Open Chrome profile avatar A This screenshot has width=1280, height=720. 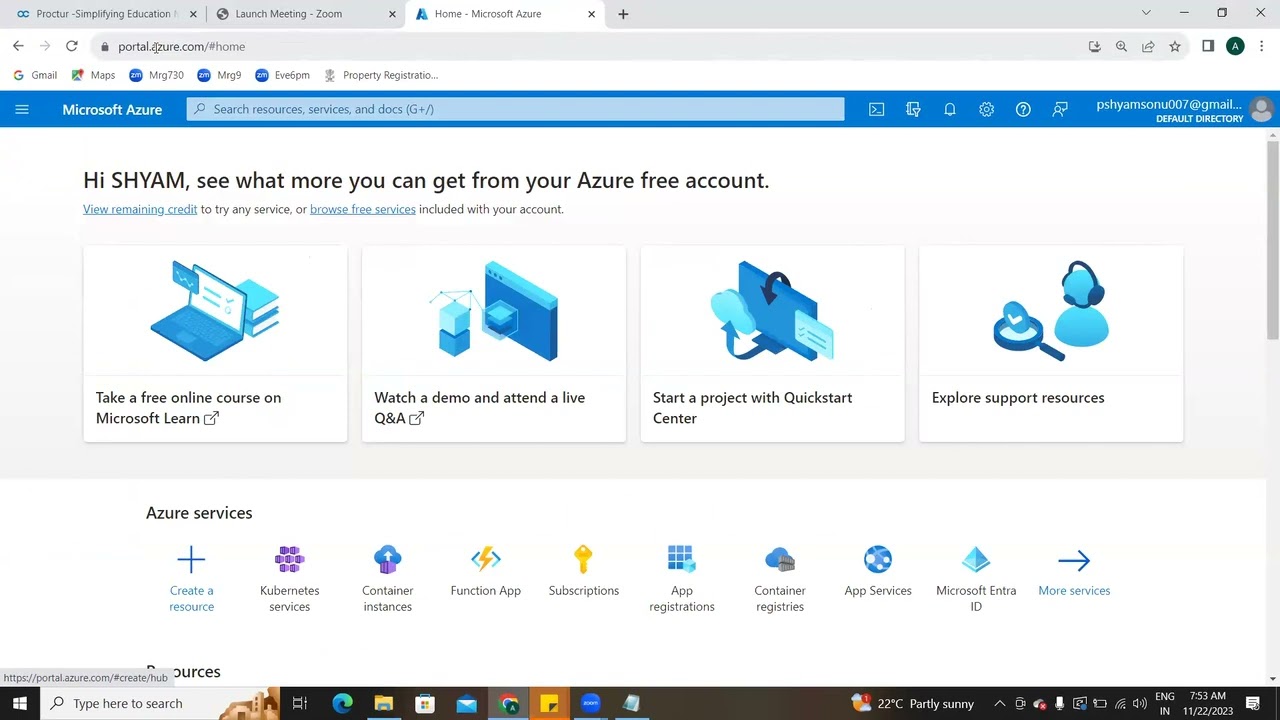pos(1235,46)
